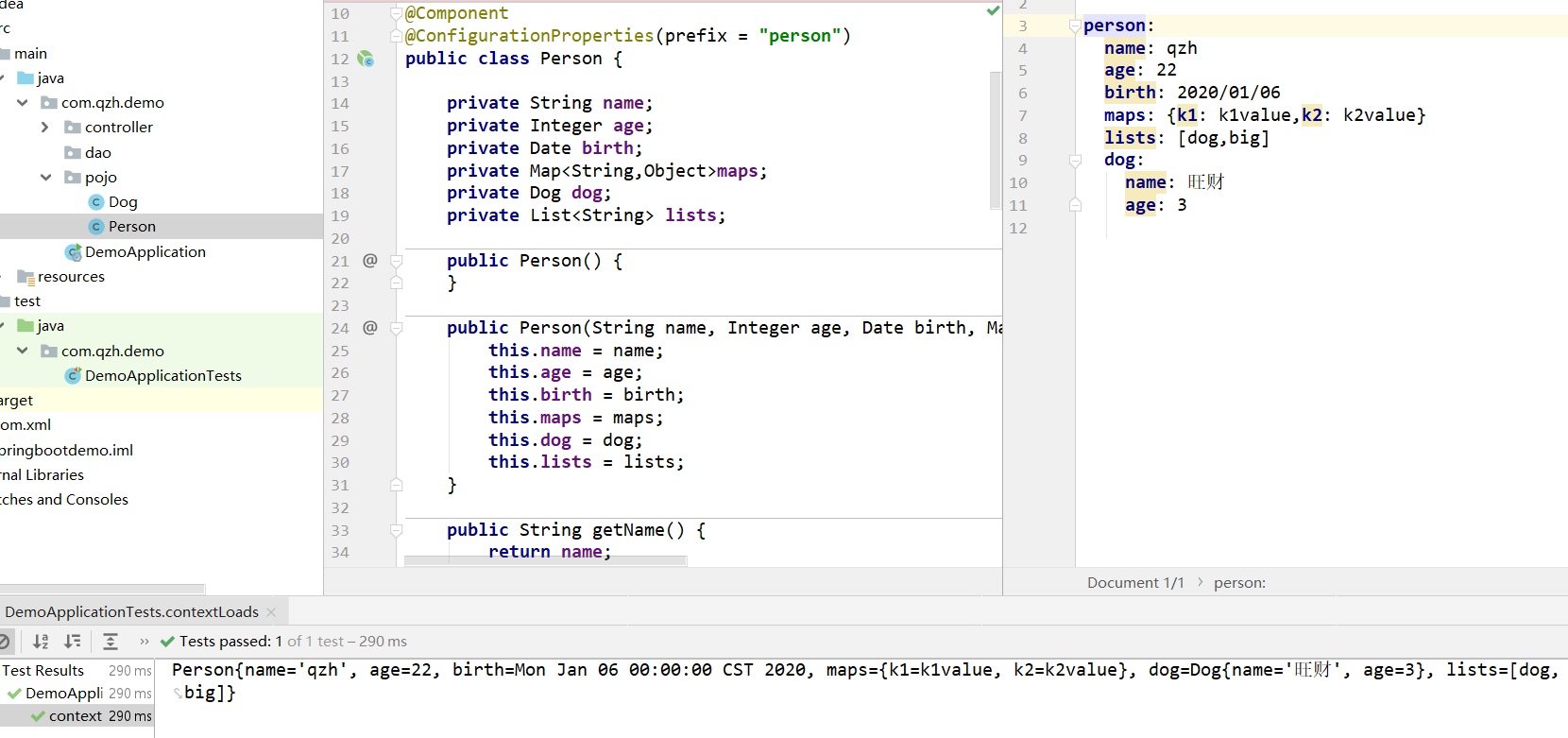Click the fold end marker on line 31
The image size is (1568, 738).
(x=397, y=485)
